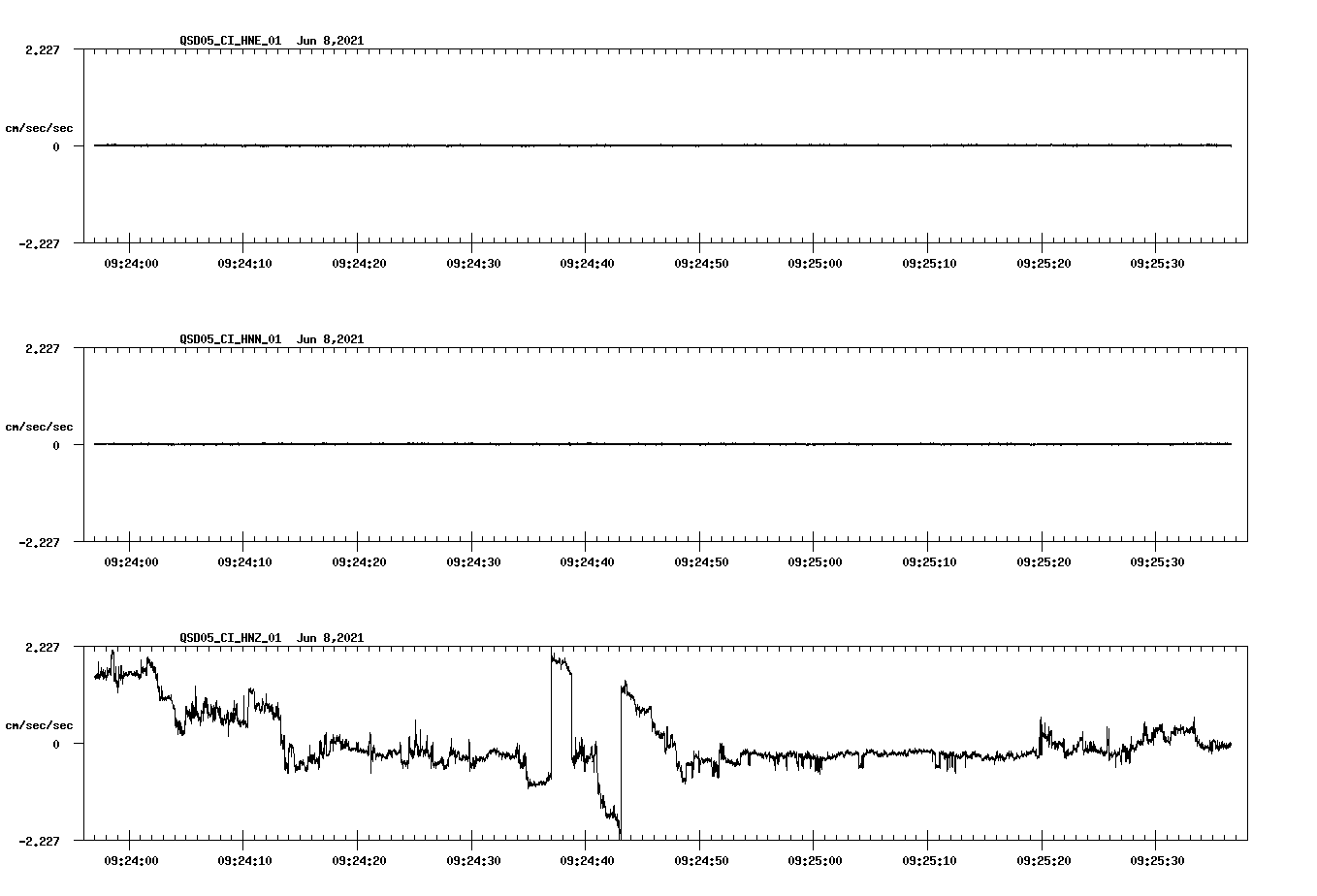Click the QSD05_CI_HNN_01 plot title
Viewport: 1317px width, 896px height.
tap(272, 339)
